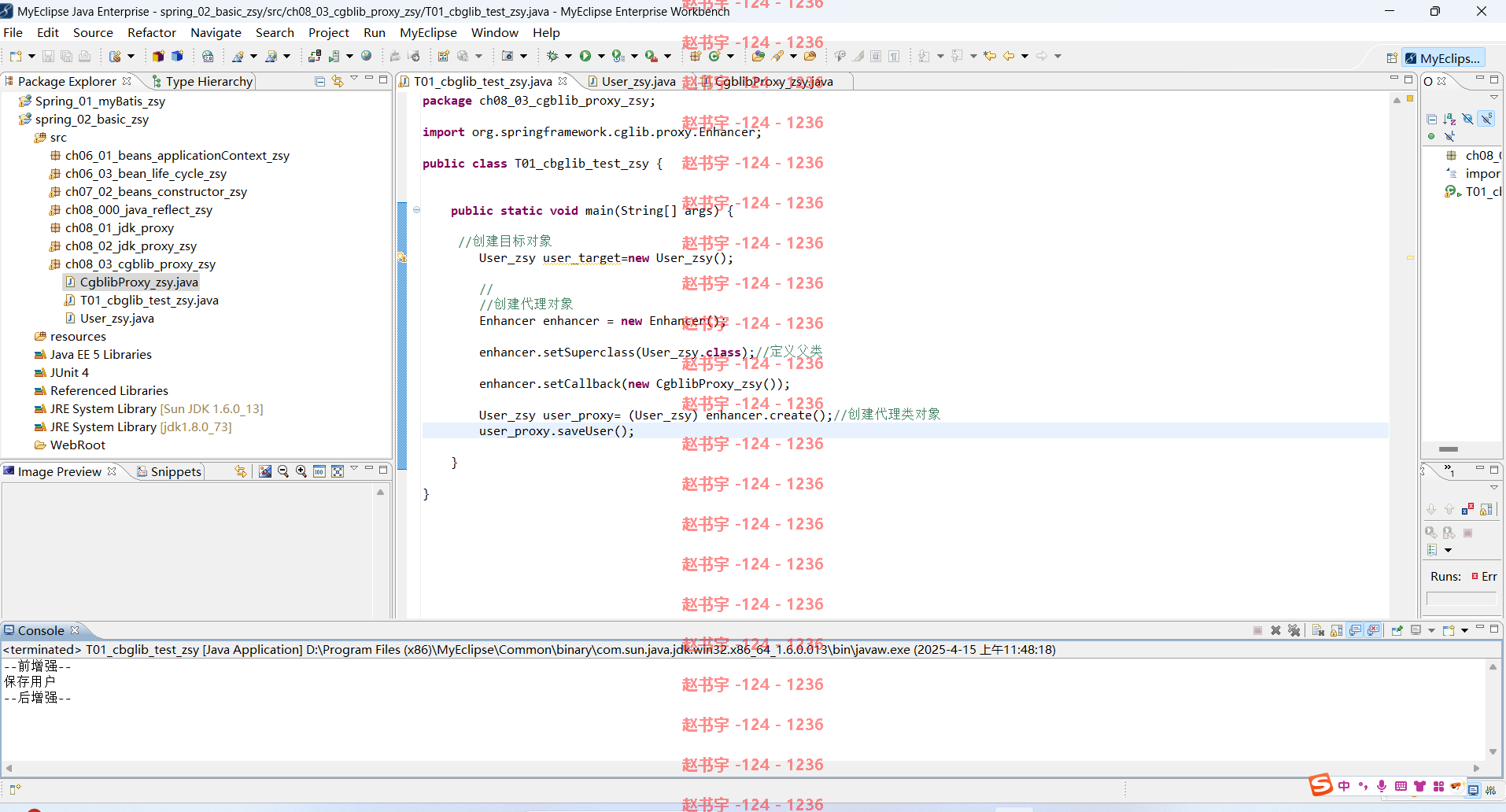The height and width of the screenshot is (812, 1506).
Task: Click the New Java Class toolbar icon
Action: [x=714, y=56]
